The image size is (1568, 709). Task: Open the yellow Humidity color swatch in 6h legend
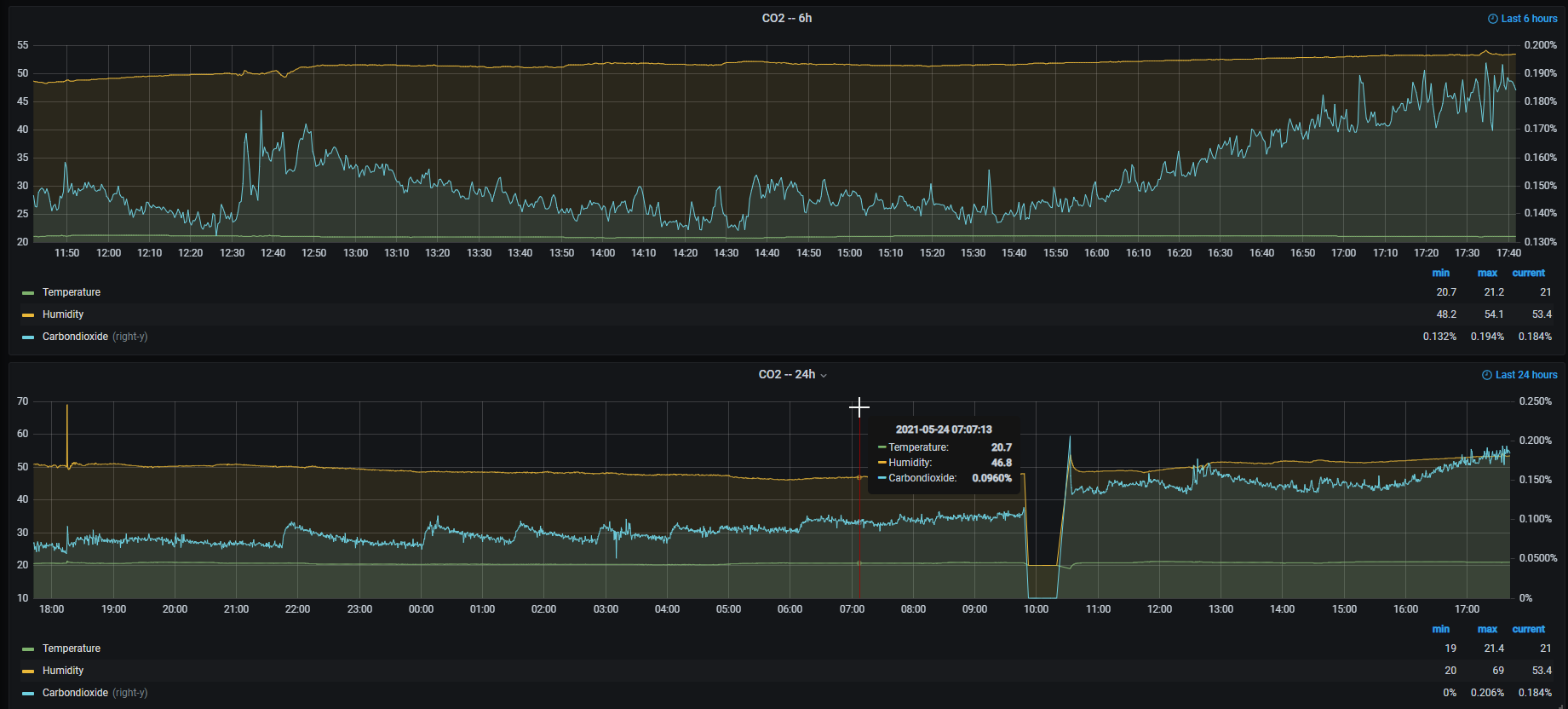coord(28,315)
